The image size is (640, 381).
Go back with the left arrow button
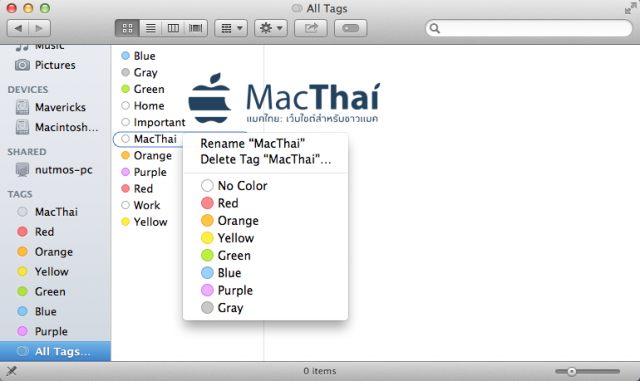click(18, 28)
